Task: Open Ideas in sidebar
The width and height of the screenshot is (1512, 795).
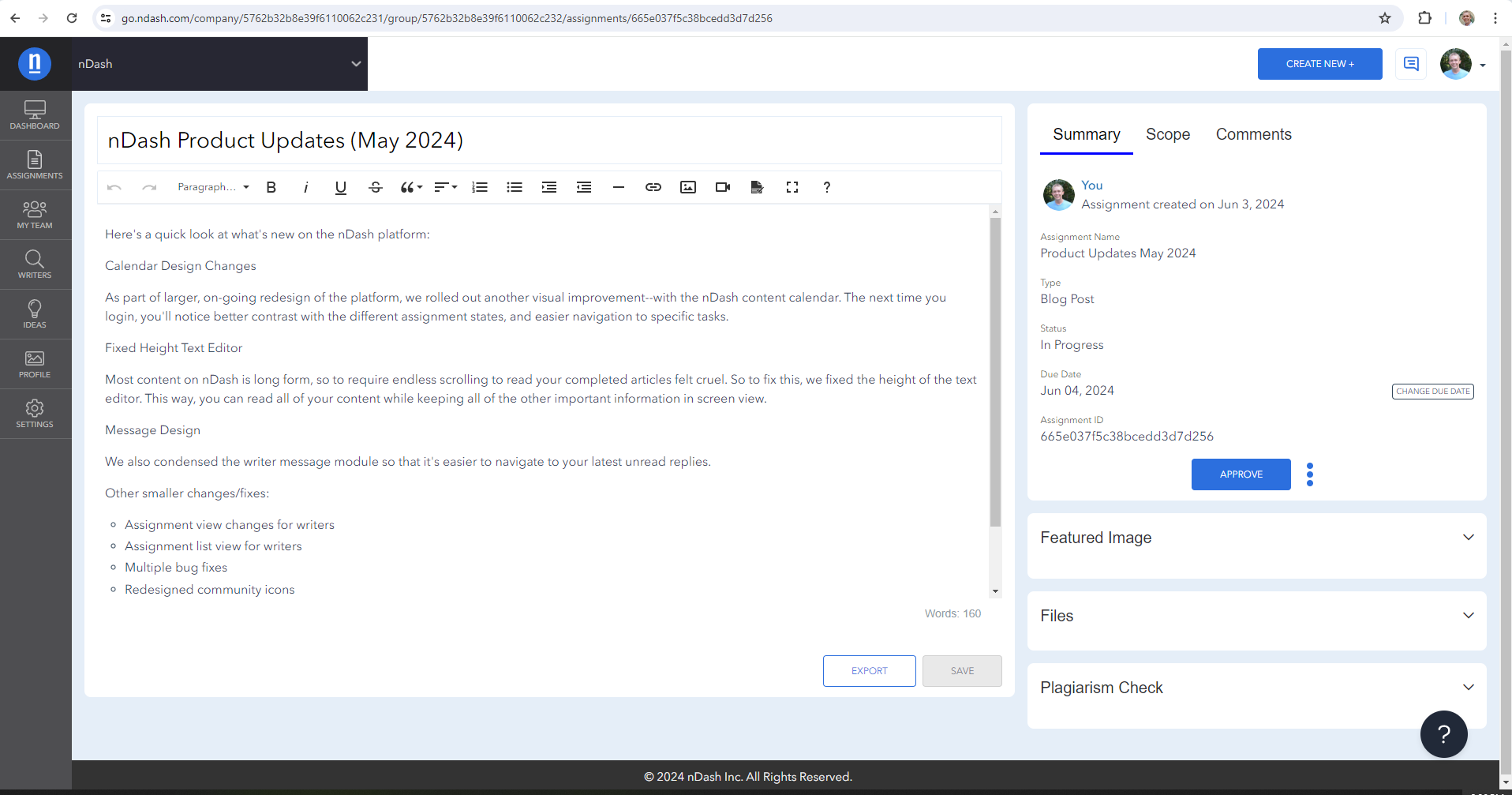Action: click(35, 314)
